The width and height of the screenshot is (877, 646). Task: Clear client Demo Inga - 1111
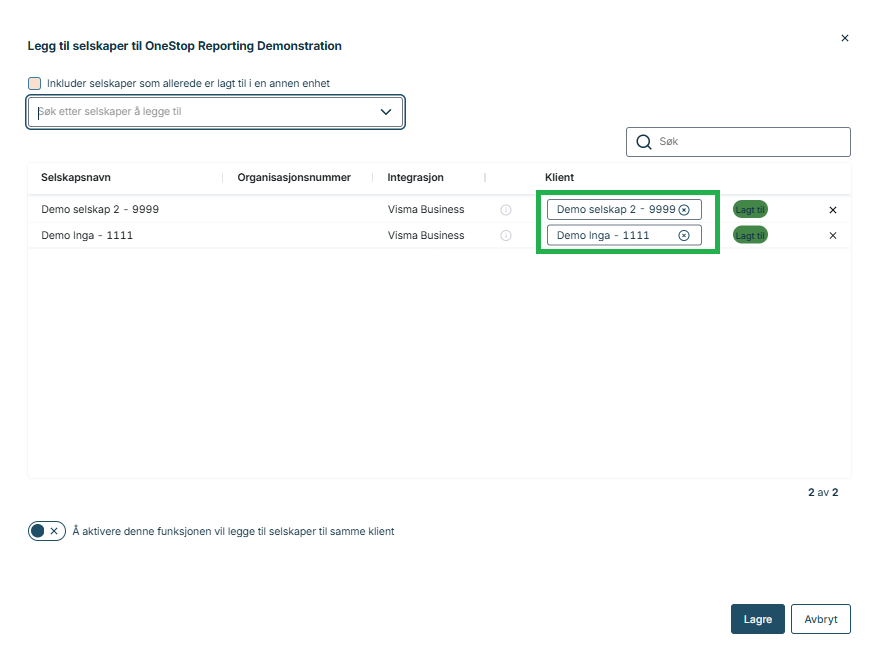[x=684, y=236]
